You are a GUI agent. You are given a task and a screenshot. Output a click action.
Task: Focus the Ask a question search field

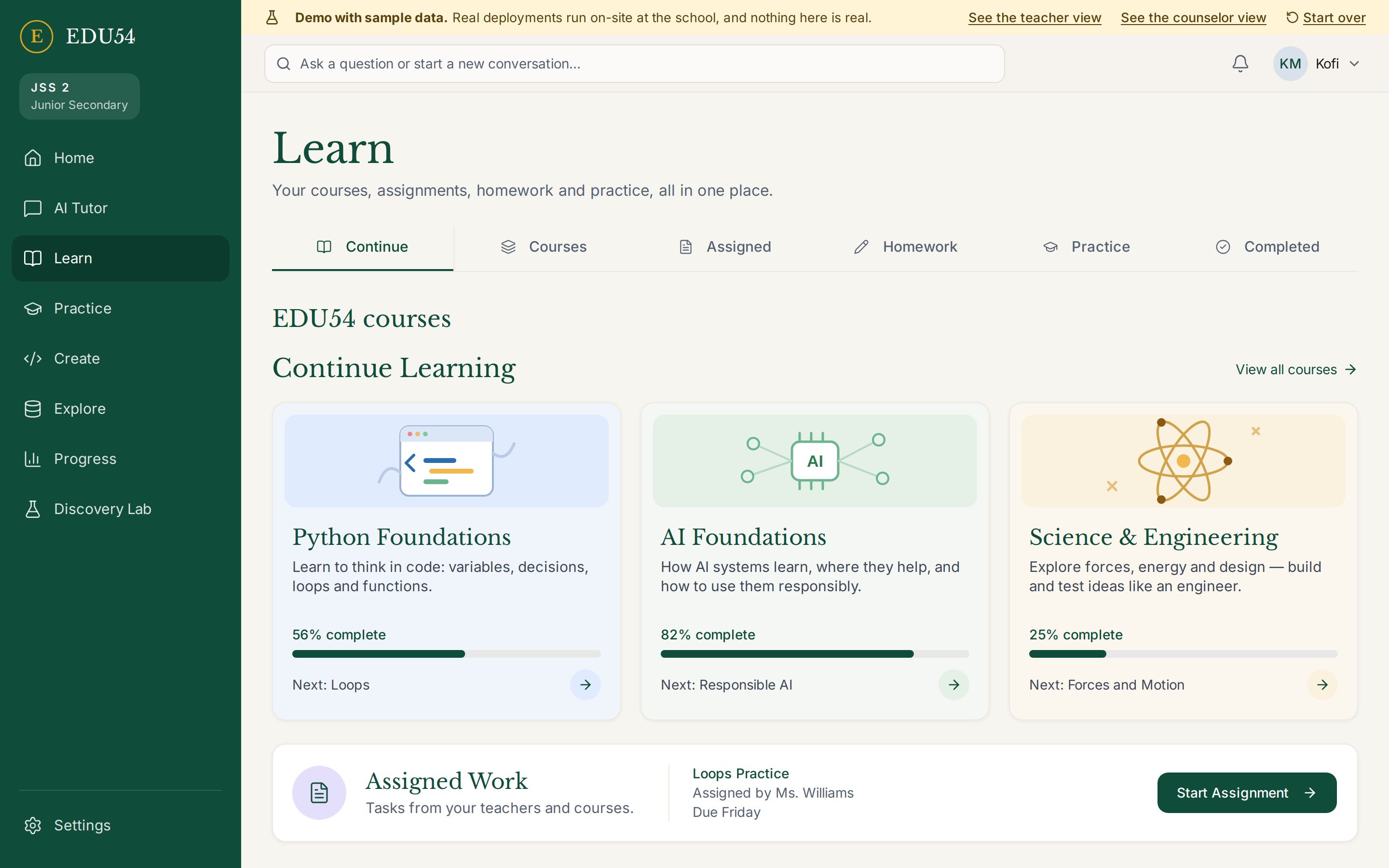pyautogui.click(x=634, y=64)
